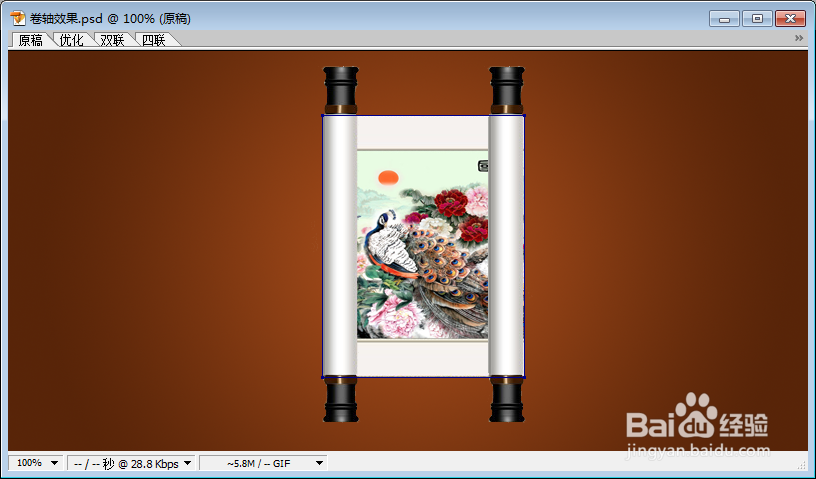Click the peacock painting scroll image
Image resolution: width=816 pixels, height=479 pixels.
423,246
